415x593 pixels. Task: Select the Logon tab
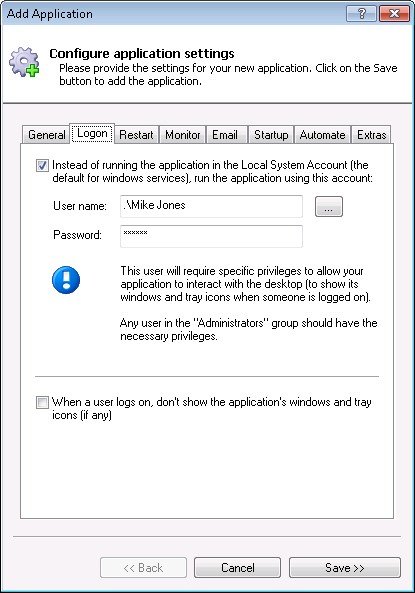click(92, 134)
